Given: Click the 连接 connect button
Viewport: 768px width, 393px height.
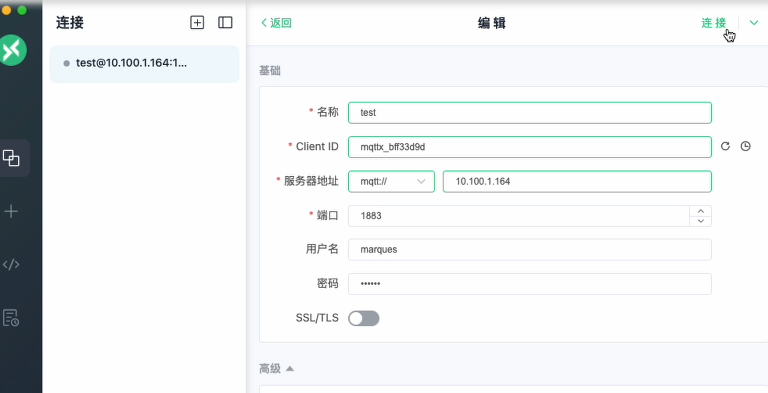Looking at the screenshot, I should click(714, 23).
